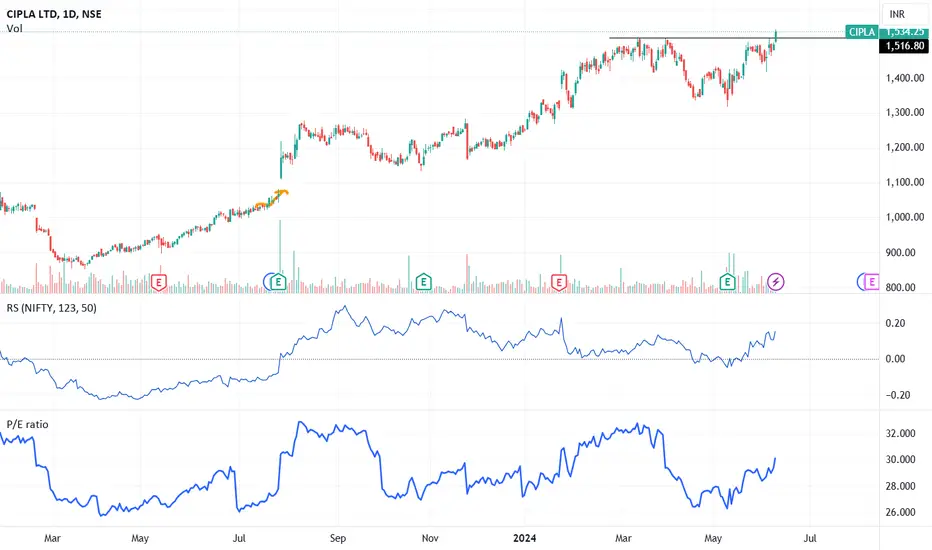Click the Nov label on time axis
Viewport: 932px width, 550px height.
coord(430,538)
